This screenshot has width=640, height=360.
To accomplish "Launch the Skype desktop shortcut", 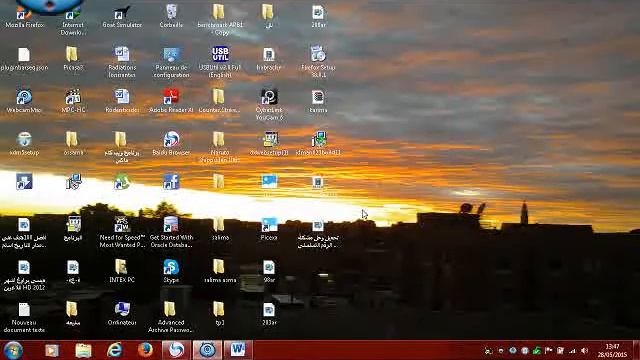I will click(171, 272).
